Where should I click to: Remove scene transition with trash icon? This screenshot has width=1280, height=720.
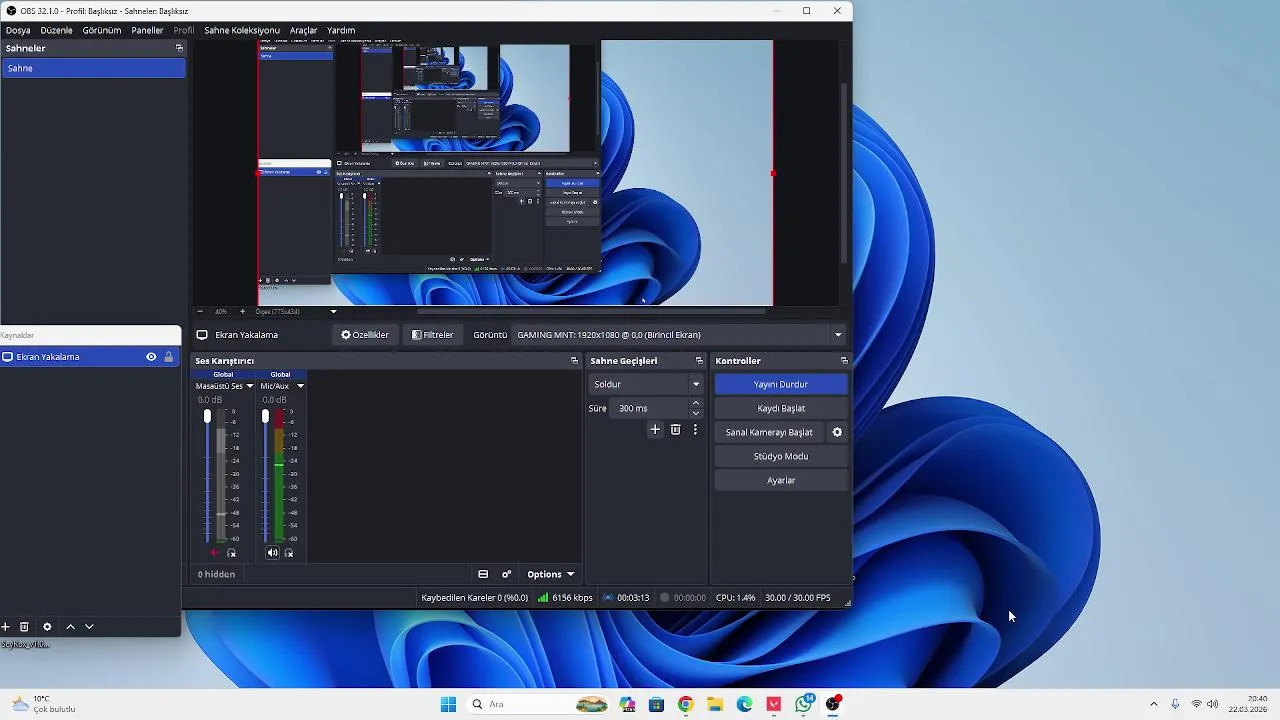(x=676, y=430)
